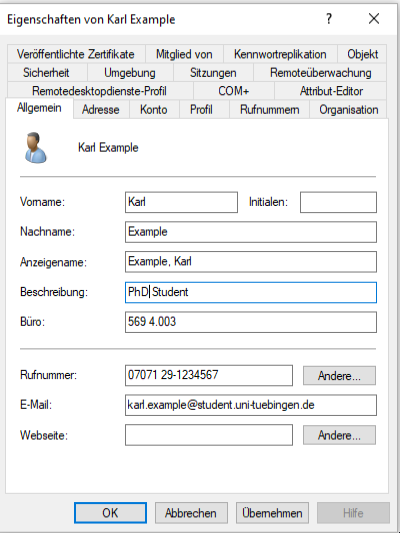This screenshot has width=400, height=533.
Task: Click the question mark help icon
Action: (329, 19)
